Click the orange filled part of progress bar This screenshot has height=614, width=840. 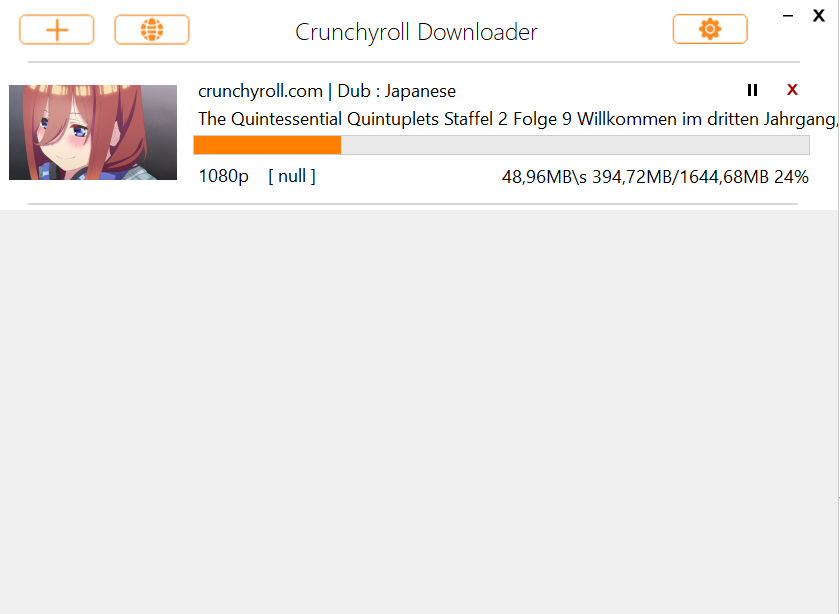(x=267, y=145)
